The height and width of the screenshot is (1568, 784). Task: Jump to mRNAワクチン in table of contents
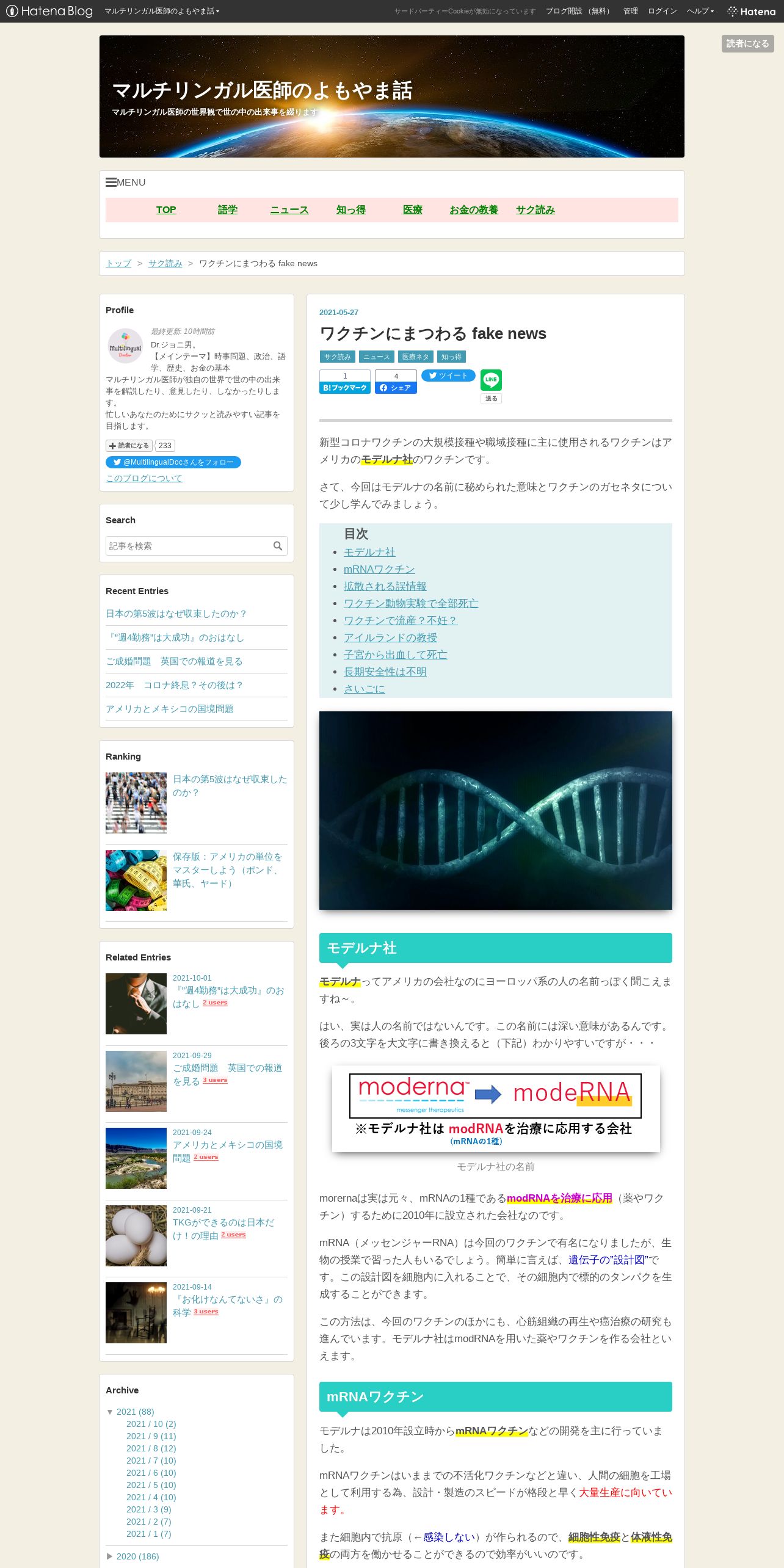point(379,569)
